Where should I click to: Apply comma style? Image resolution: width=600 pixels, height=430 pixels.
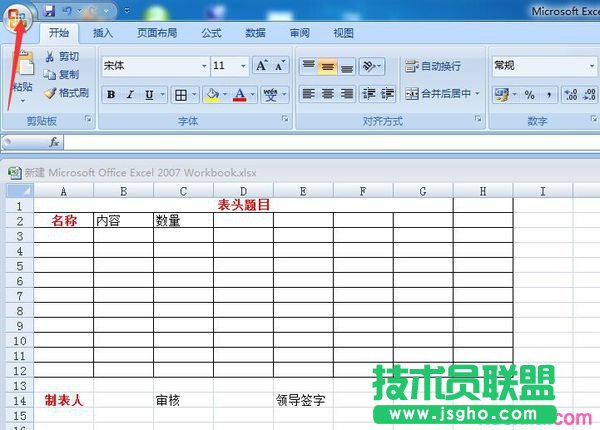pos(549,94)
